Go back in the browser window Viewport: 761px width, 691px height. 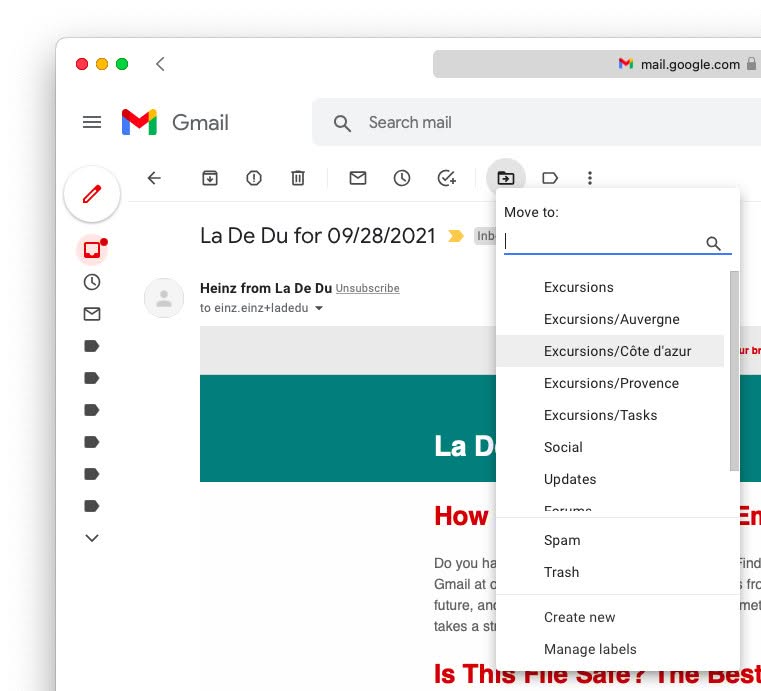(160, 64)
